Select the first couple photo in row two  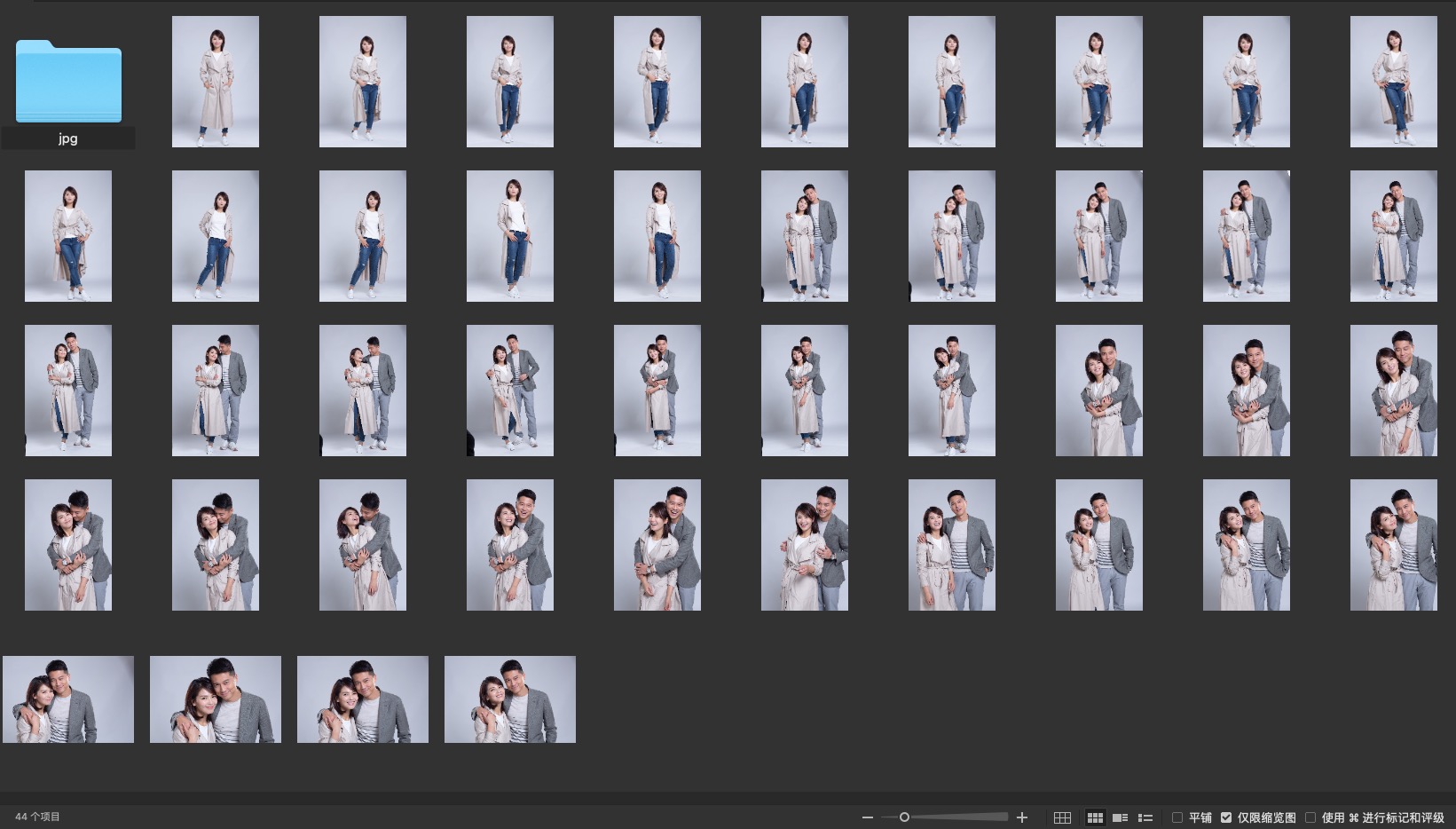click(x=805, y=236)
